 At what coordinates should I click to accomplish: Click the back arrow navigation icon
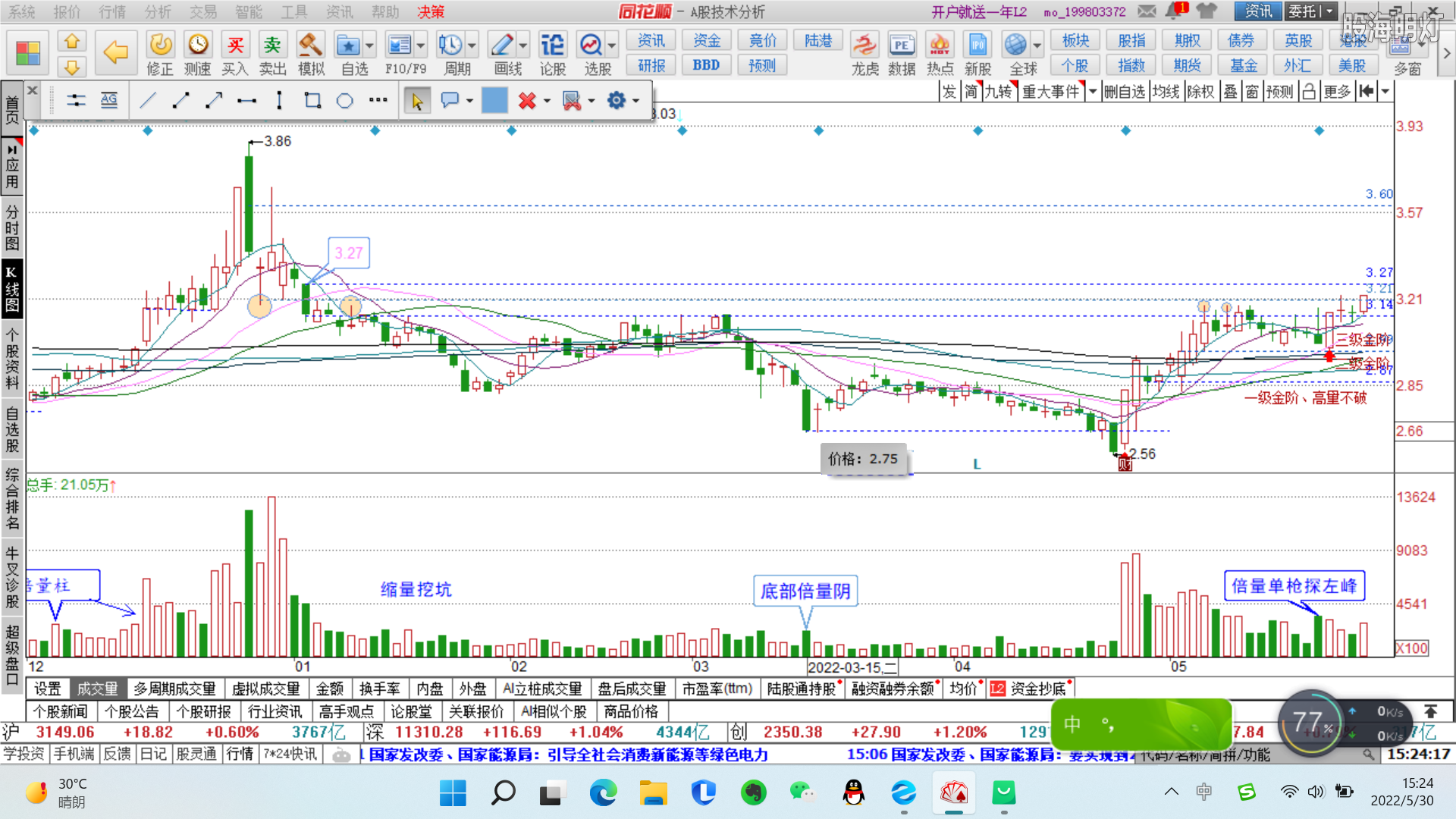pos(115,52)
